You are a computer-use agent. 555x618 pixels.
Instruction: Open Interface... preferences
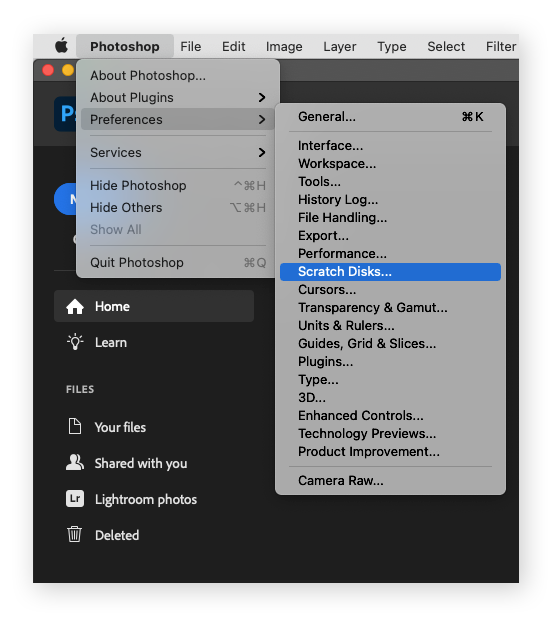(390, 145)
